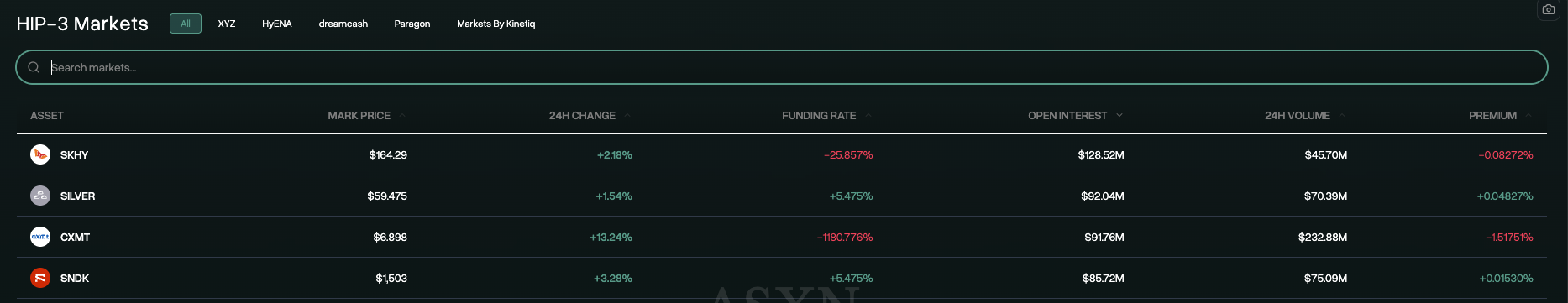This screenshot has width=1568, height=303.
Task: Open Markets By Kinetiq tab
Action: pyautogui.click(x=496, y=24)
